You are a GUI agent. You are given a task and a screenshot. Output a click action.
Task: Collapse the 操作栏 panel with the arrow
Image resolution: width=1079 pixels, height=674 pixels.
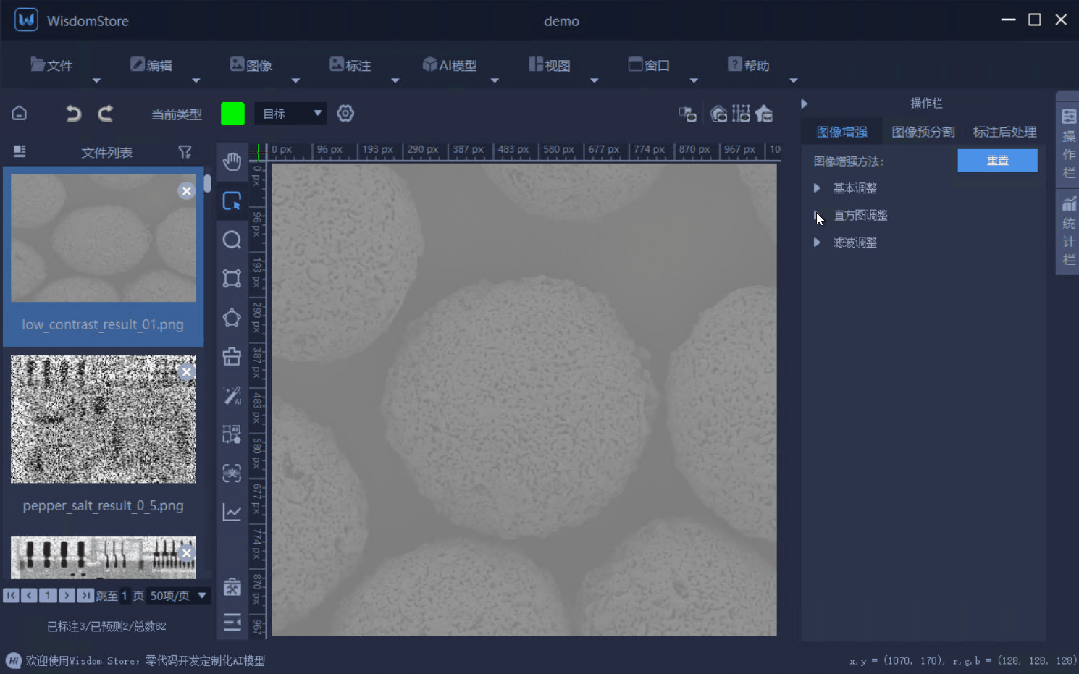tap(804, 103)
